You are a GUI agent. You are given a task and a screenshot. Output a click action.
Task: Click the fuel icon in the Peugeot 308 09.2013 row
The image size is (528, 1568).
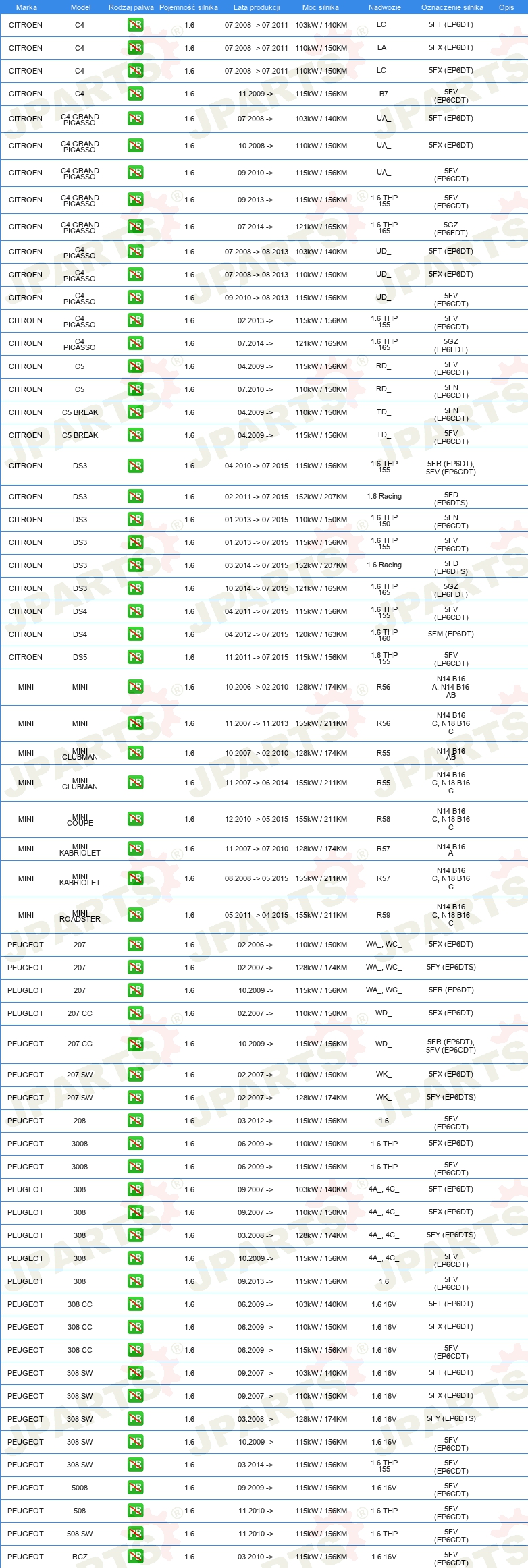[x=135, y=1281]
